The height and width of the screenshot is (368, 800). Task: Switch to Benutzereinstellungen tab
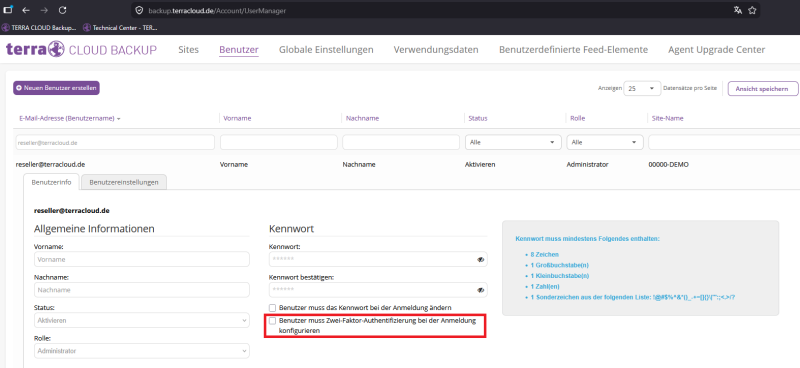pos(124,182)
